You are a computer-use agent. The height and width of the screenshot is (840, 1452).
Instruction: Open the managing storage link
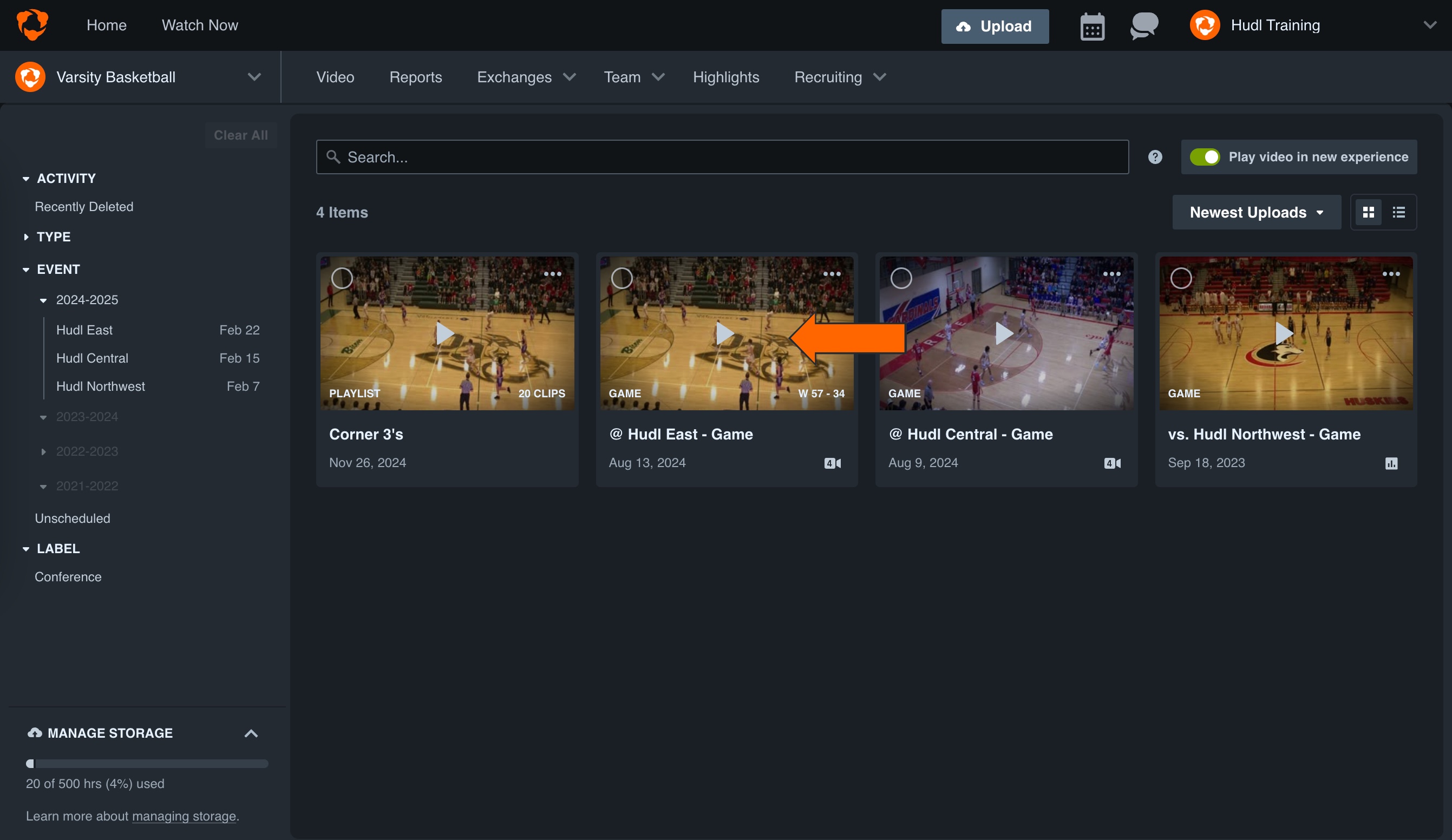tap(184, 816)
